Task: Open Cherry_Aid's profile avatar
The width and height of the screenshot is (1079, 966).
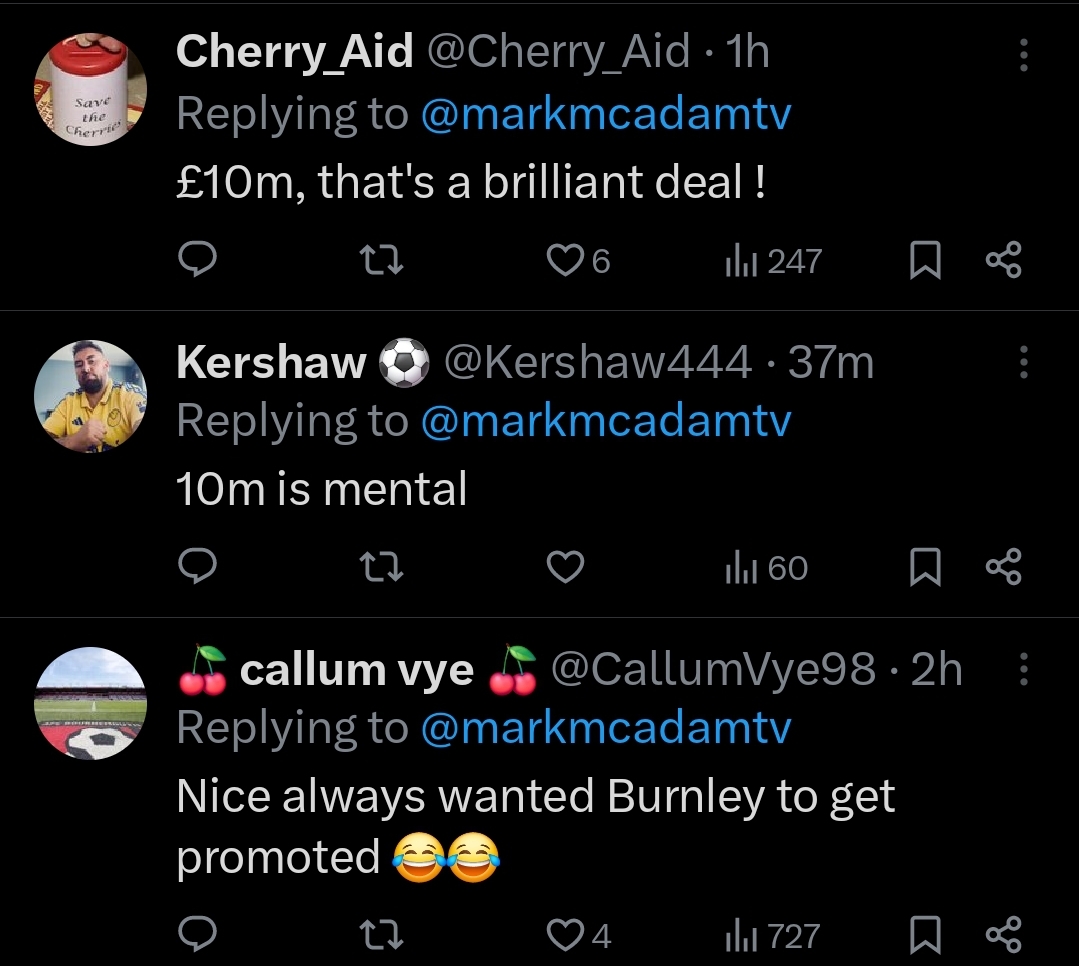Action: pos(91,90)
